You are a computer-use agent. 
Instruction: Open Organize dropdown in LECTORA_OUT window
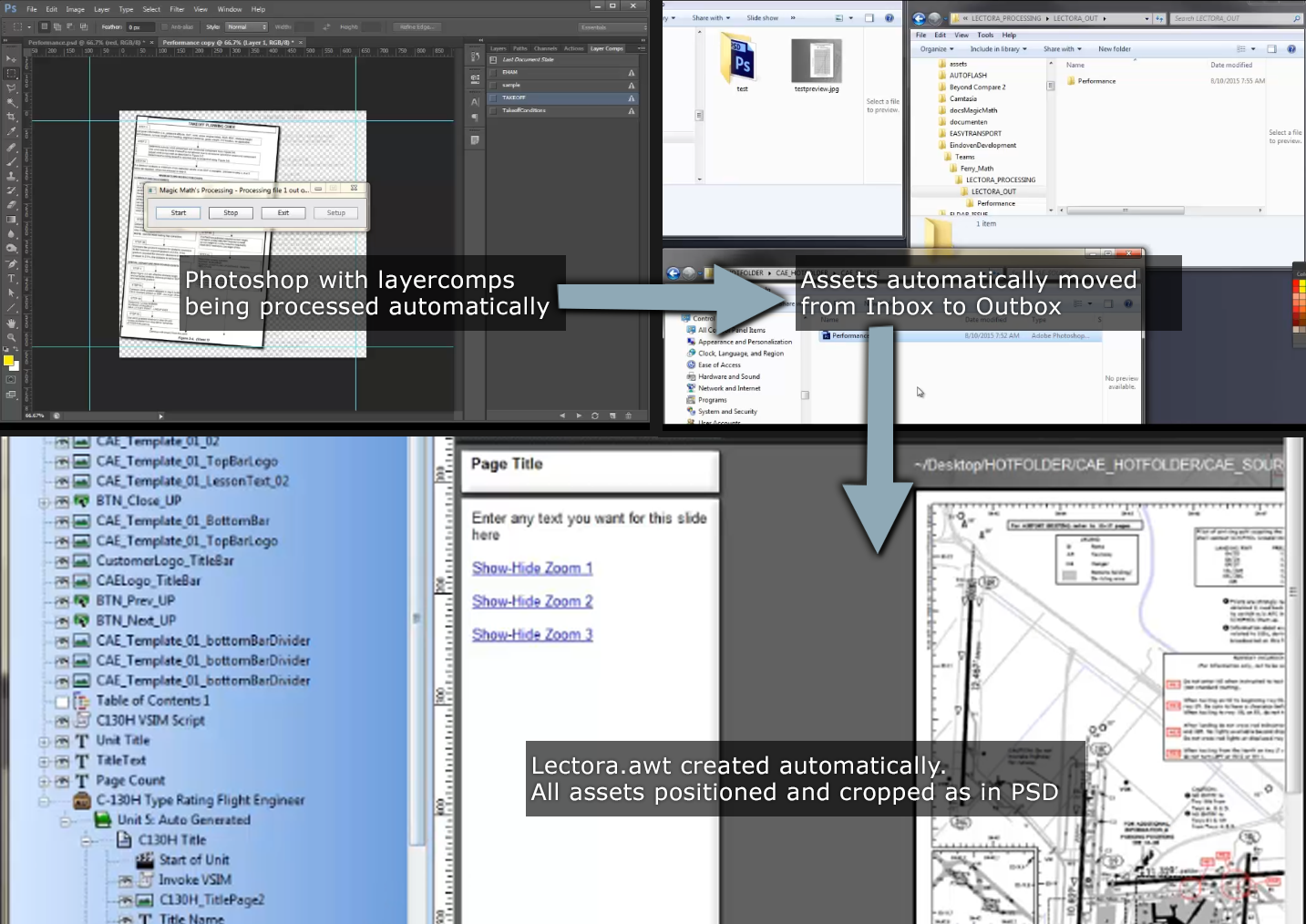click(x=937, y=49)
